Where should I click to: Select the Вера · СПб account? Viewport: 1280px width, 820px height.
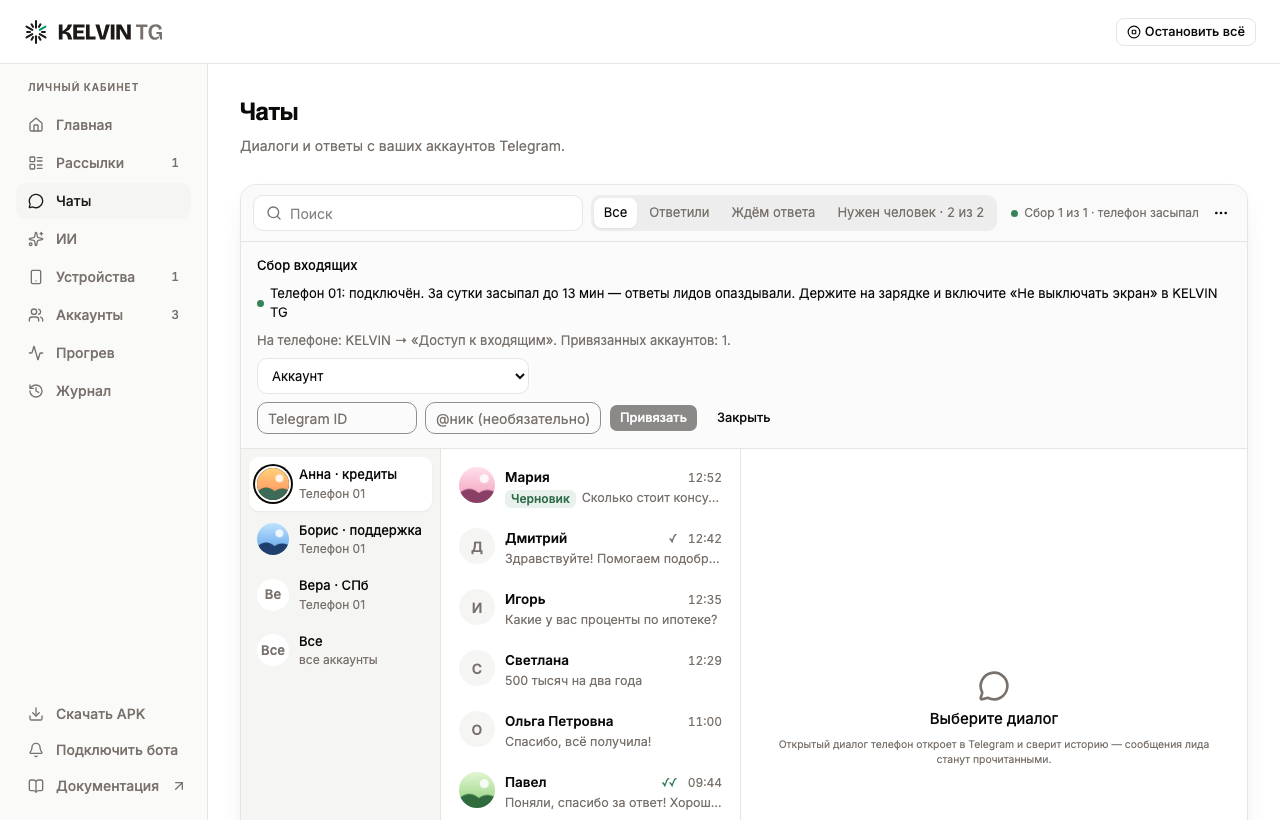[x=340, y=594]
